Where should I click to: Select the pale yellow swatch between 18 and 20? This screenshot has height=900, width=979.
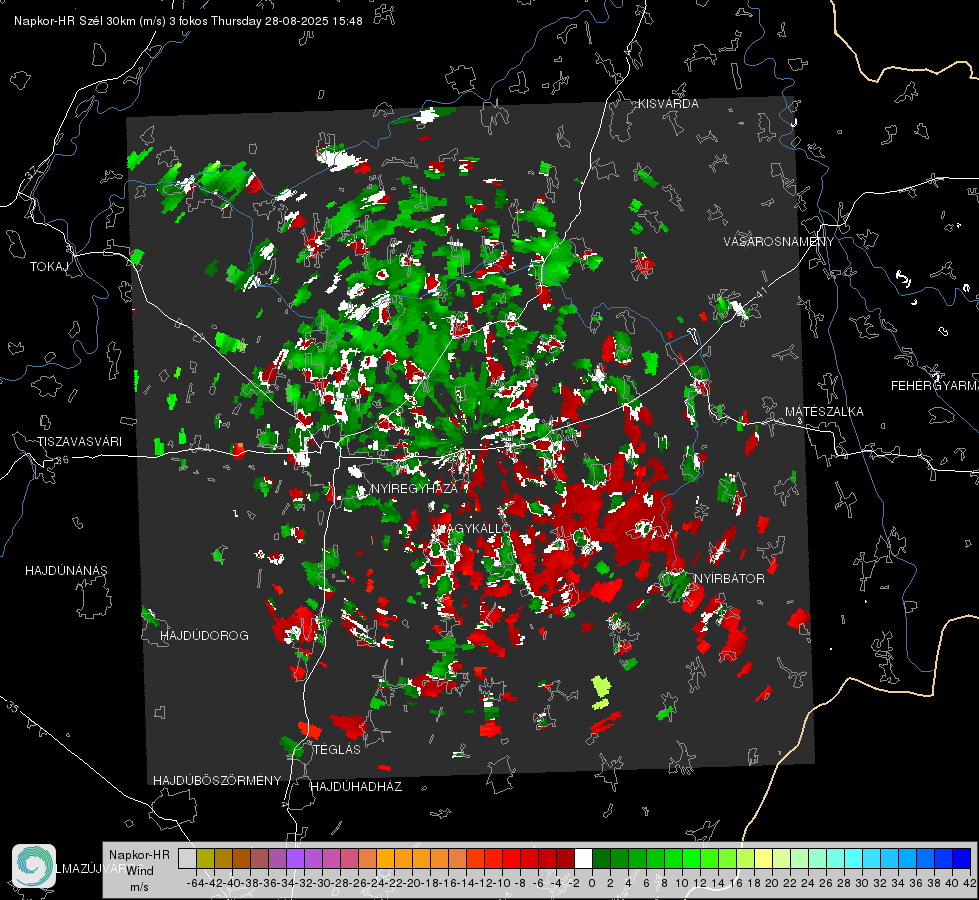pyautogui.click(x=763, y=858)
